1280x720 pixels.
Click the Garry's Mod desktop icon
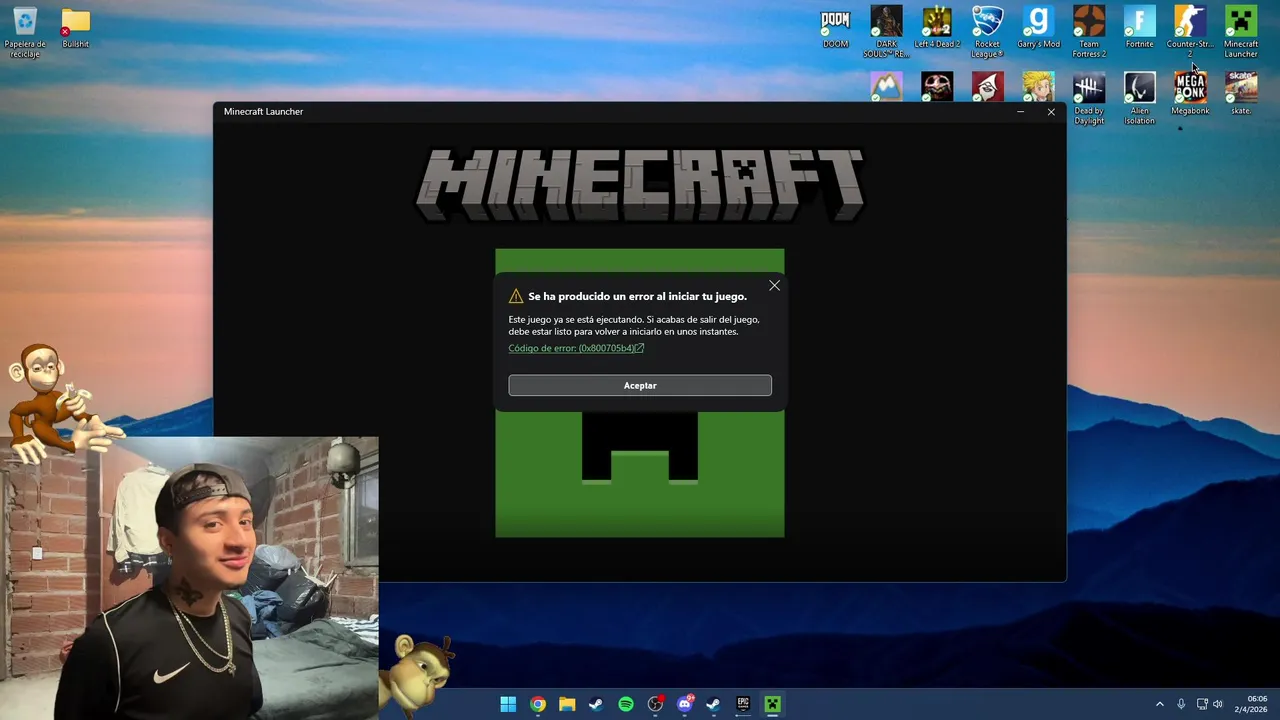coord(1038,28)
